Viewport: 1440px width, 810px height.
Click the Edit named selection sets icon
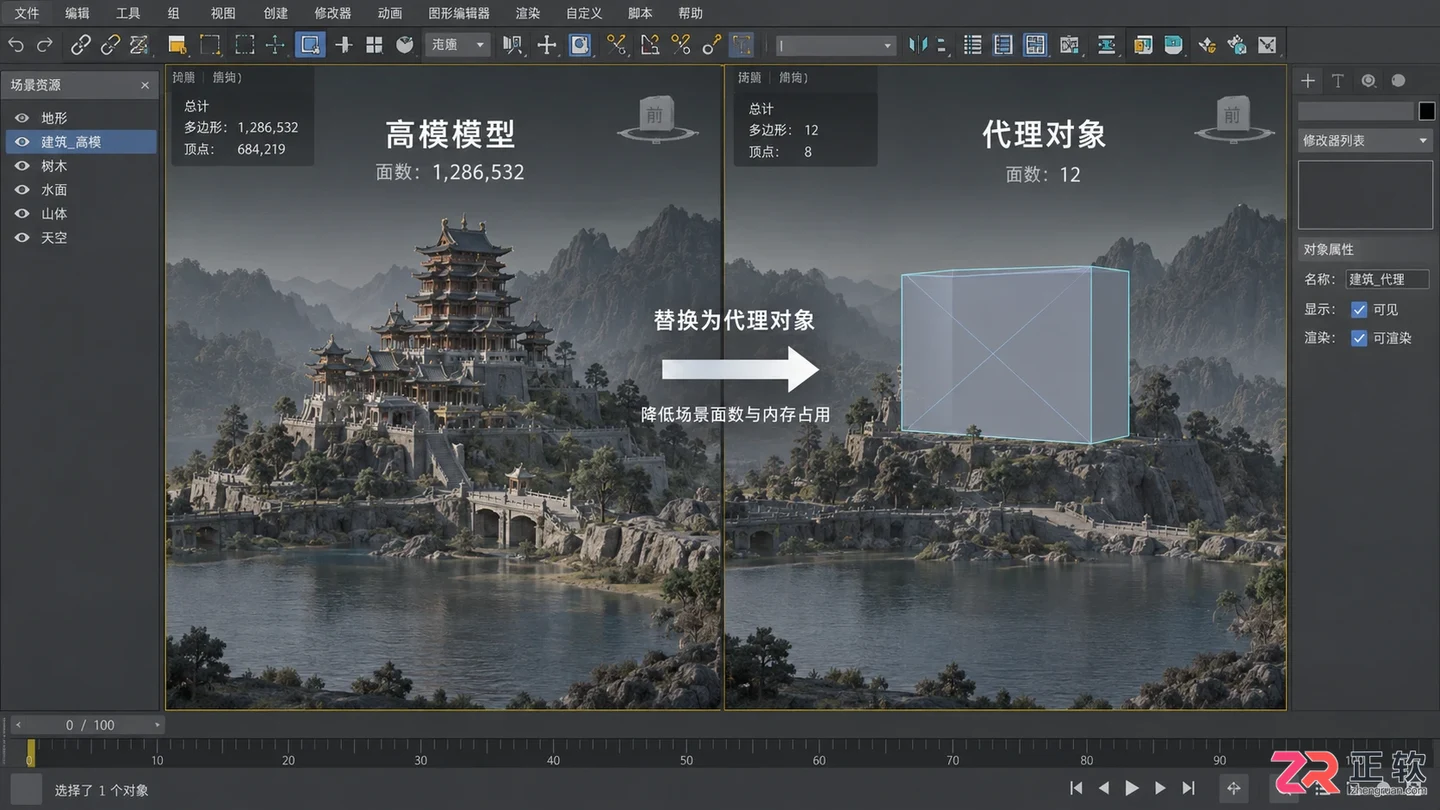click(x=741, y=45)
